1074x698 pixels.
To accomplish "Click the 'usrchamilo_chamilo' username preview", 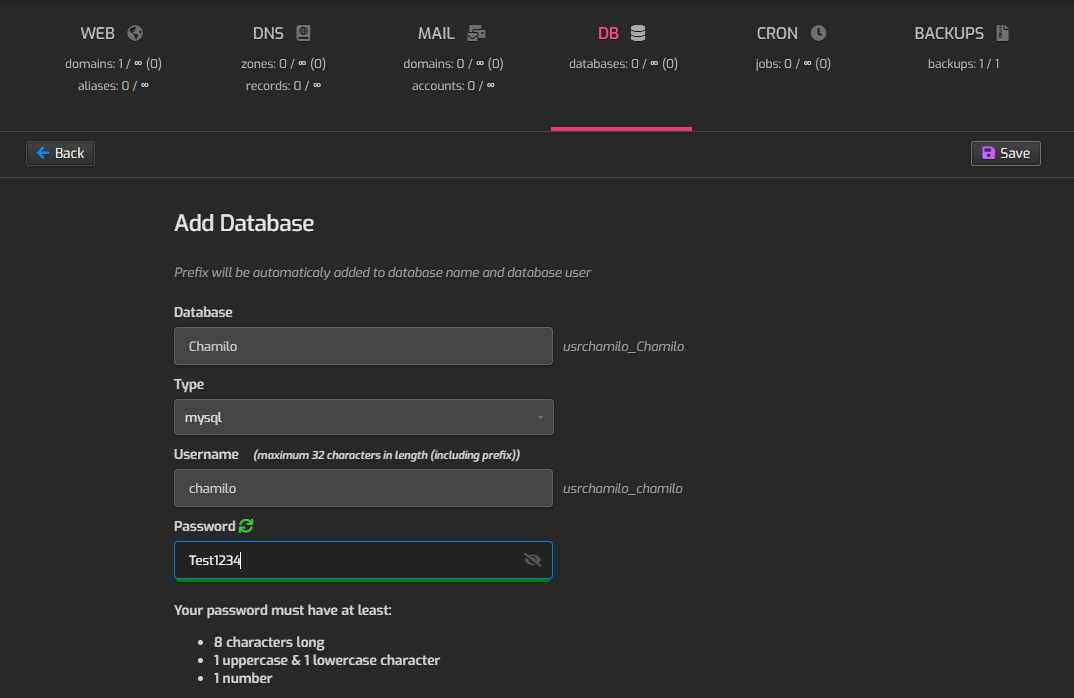I will 623,488.
